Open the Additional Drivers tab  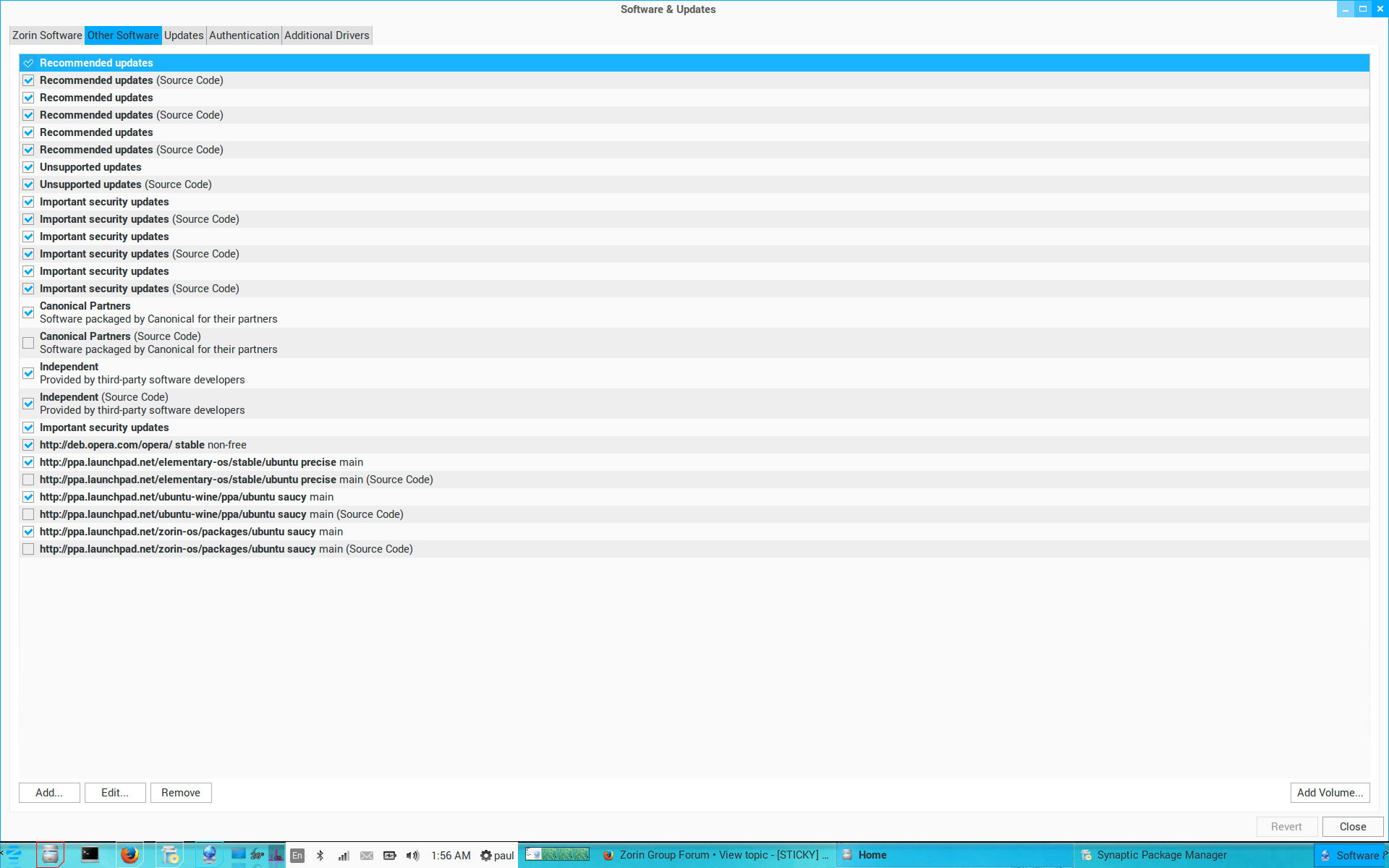326,35
